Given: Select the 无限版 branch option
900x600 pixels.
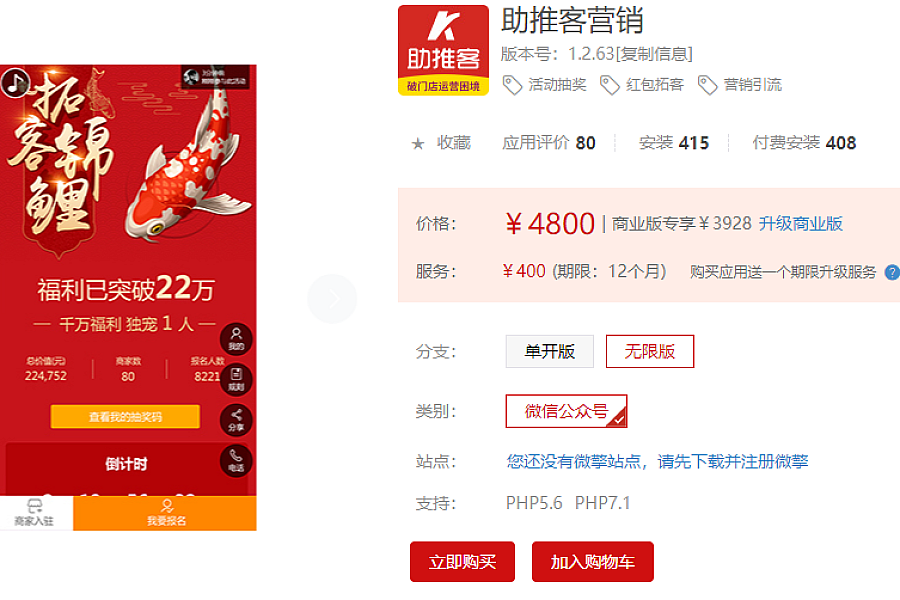Looking at the screenshot, I should tap(650, 351).
